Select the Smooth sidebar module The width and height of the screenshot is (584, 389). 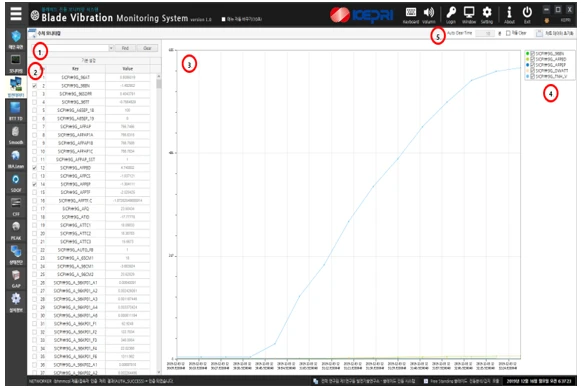16,135
